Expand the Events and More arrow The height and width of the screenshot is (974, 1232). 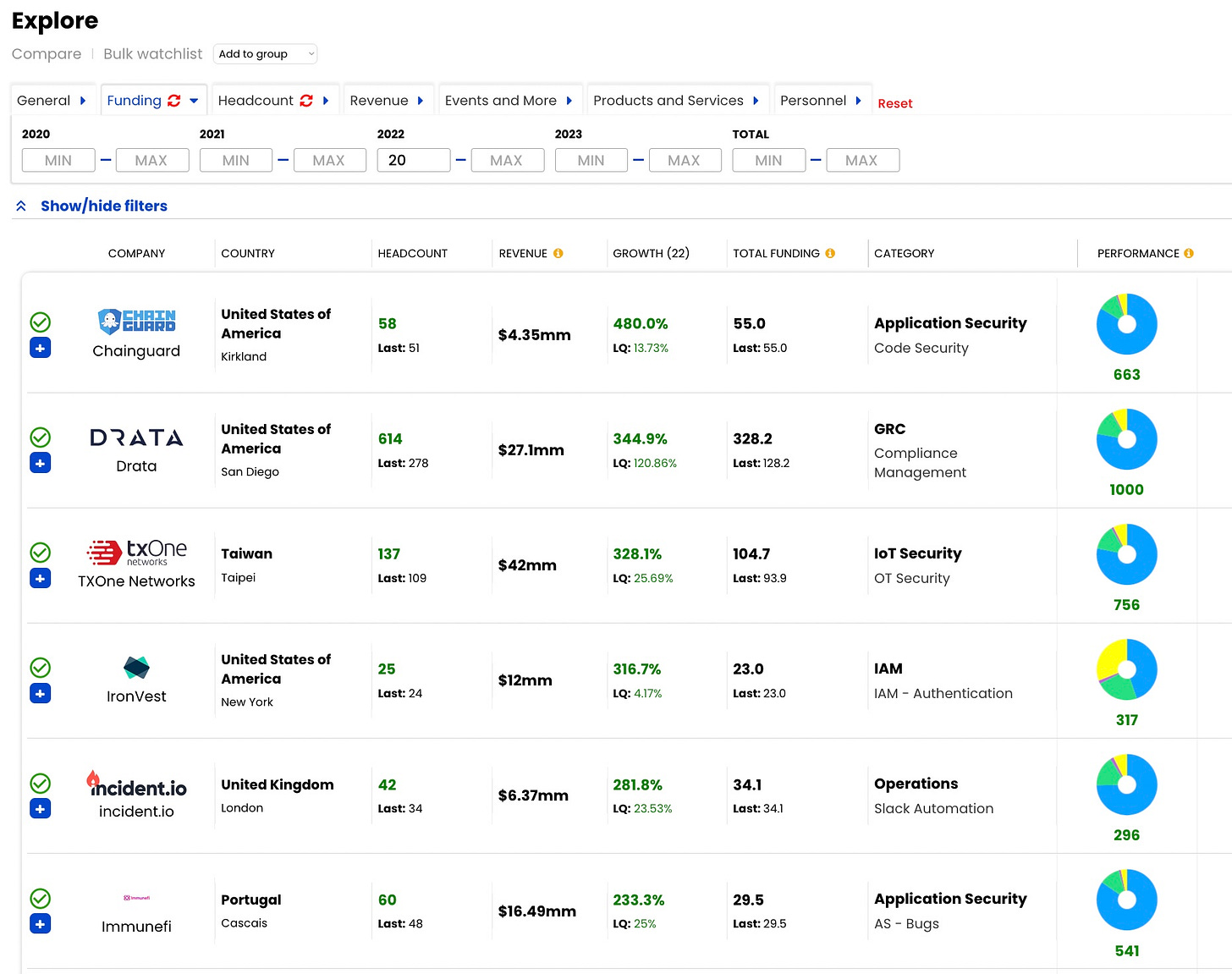coord(569,101)
